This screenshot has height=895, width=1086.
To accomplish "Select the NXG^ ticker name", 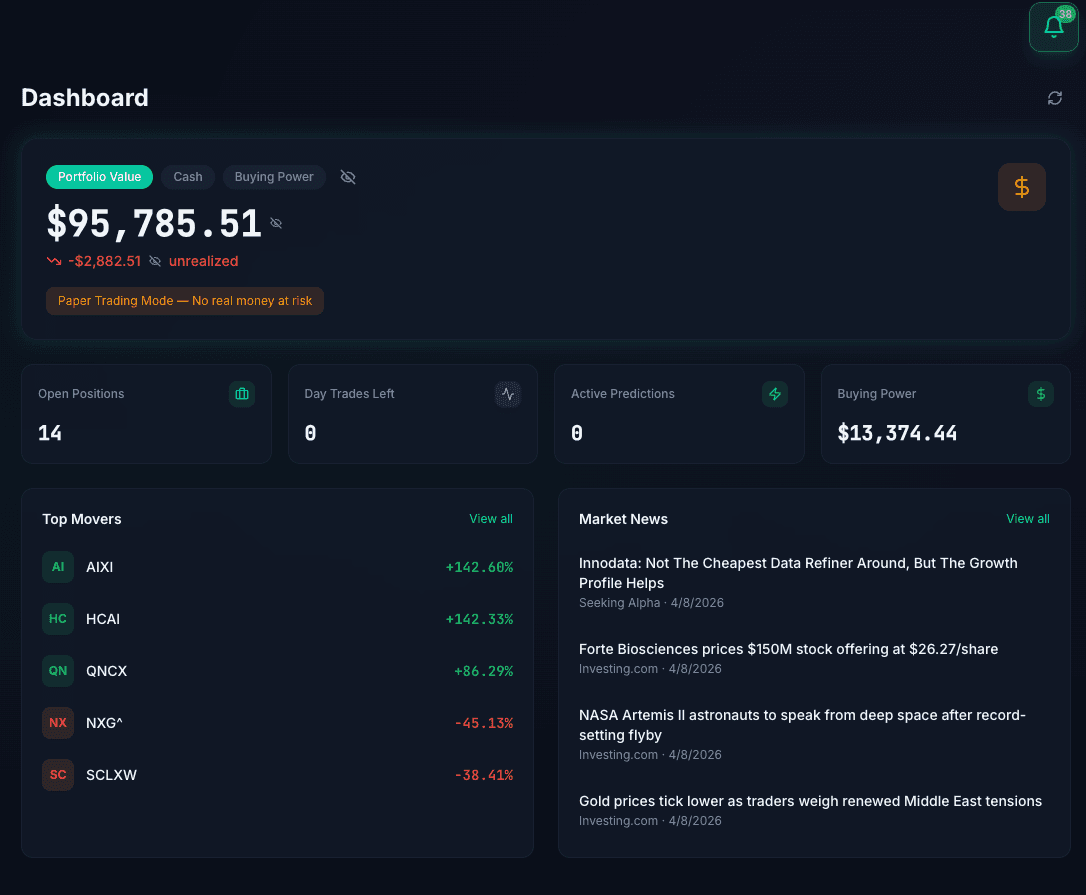I will [x=105, y=723].
